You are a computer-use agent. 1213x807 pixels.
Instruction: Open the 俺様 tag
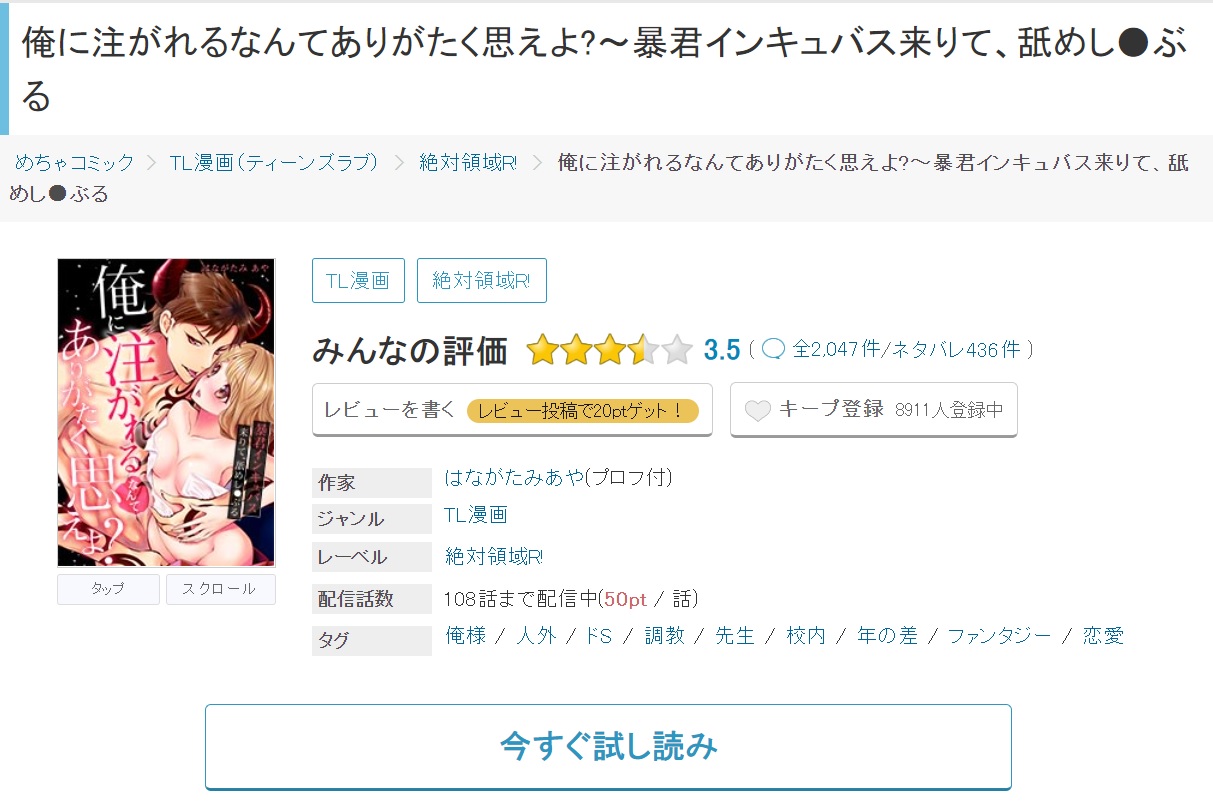coord(466,636)
